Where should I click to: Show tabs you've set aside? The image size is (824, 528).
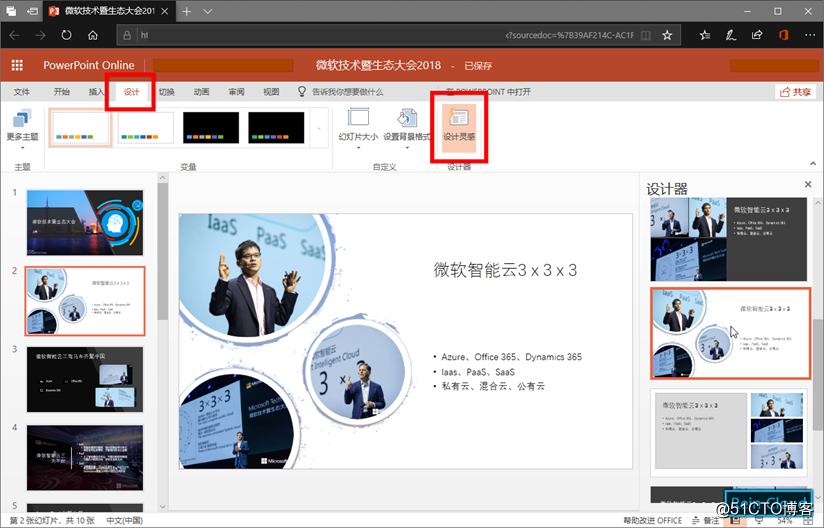point(11,11)
